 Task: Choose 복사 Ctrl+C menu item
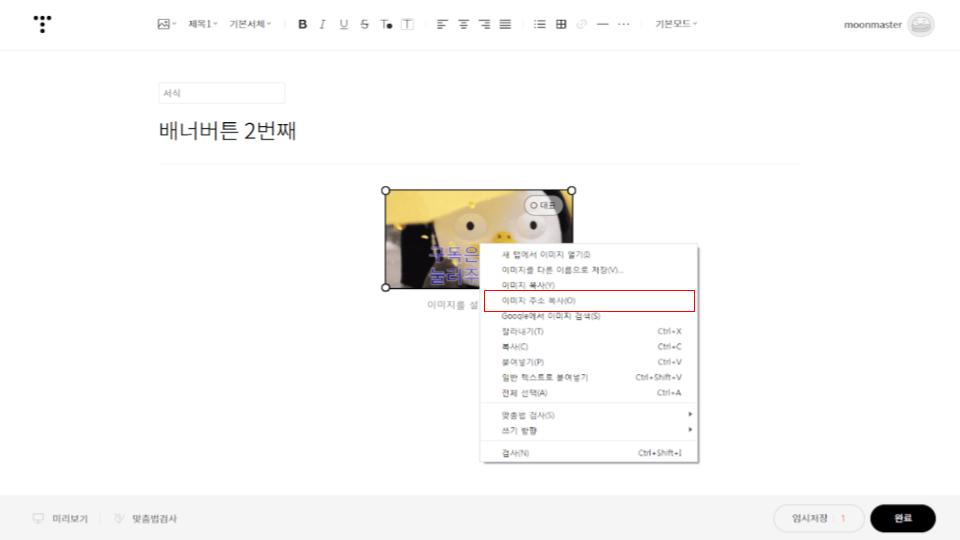pos(589,347)
